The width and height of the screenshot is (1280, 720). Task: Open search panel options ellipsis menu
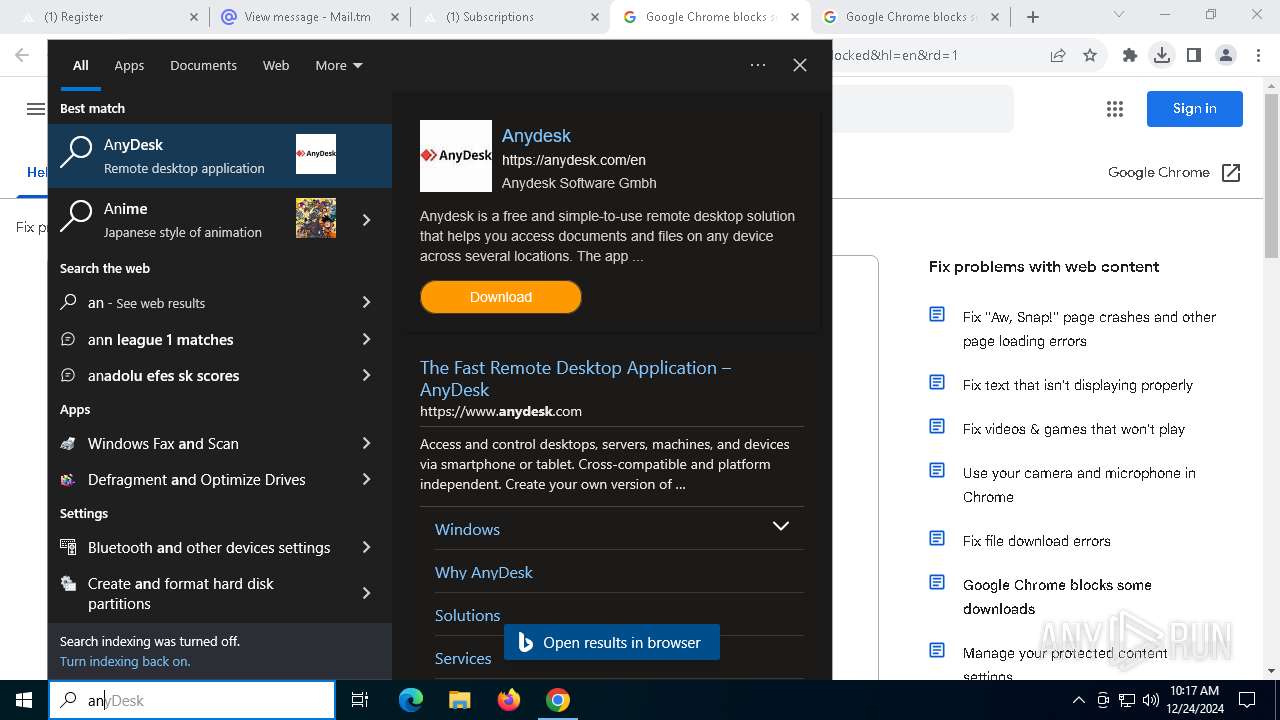pos(758,65)
